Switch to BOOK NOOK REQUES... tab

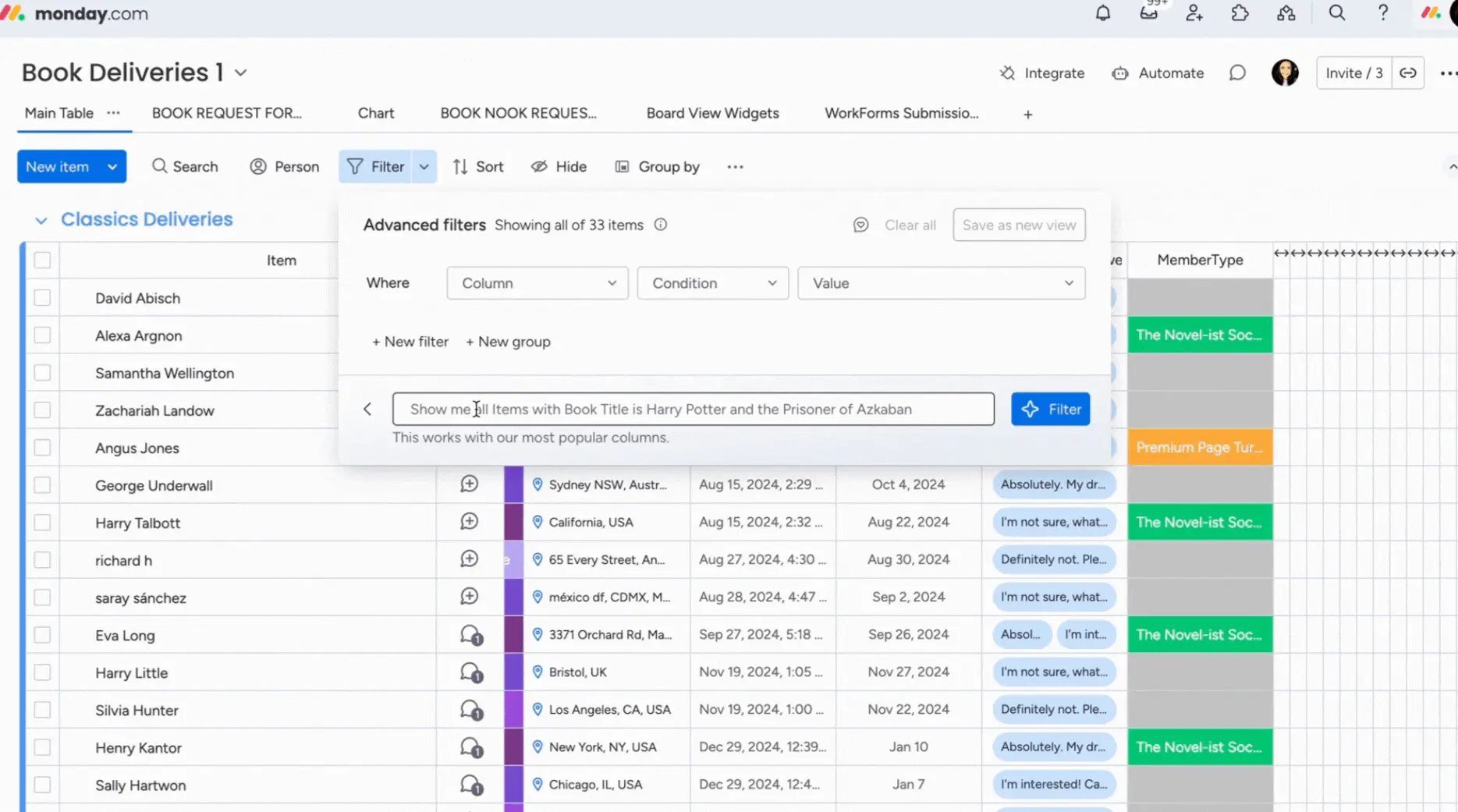click(518, 113)
